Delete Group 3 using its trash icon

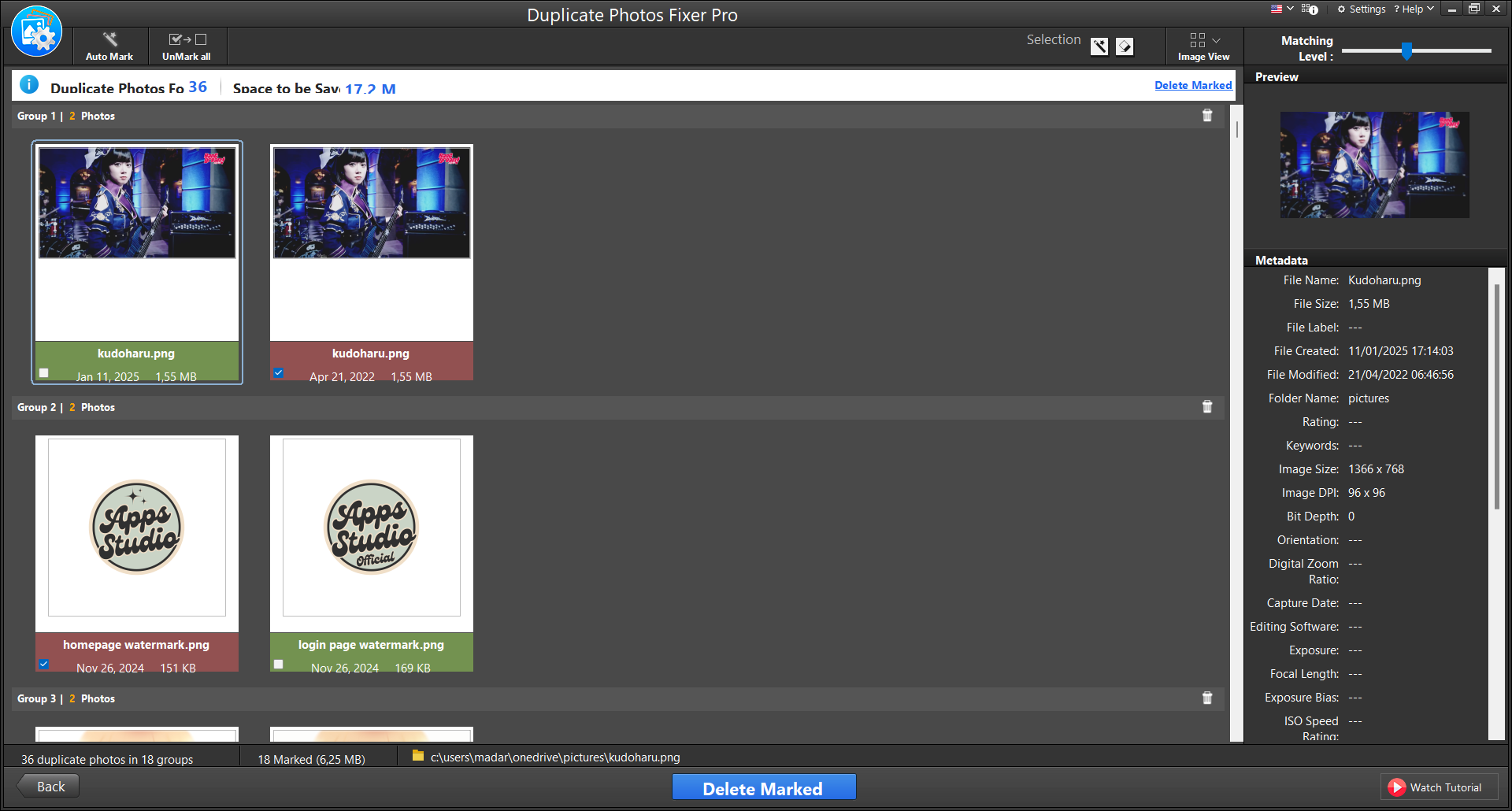click(1207, 698)
